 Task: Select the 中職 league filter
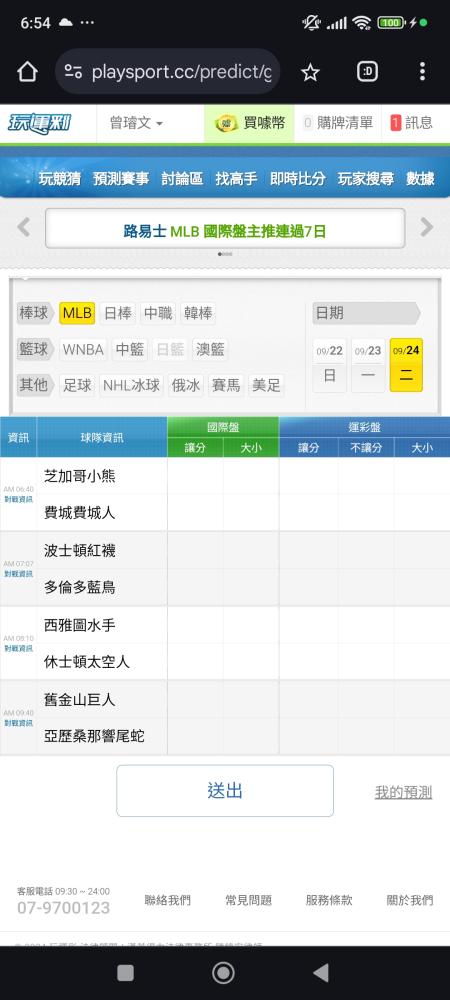[158, 313]
